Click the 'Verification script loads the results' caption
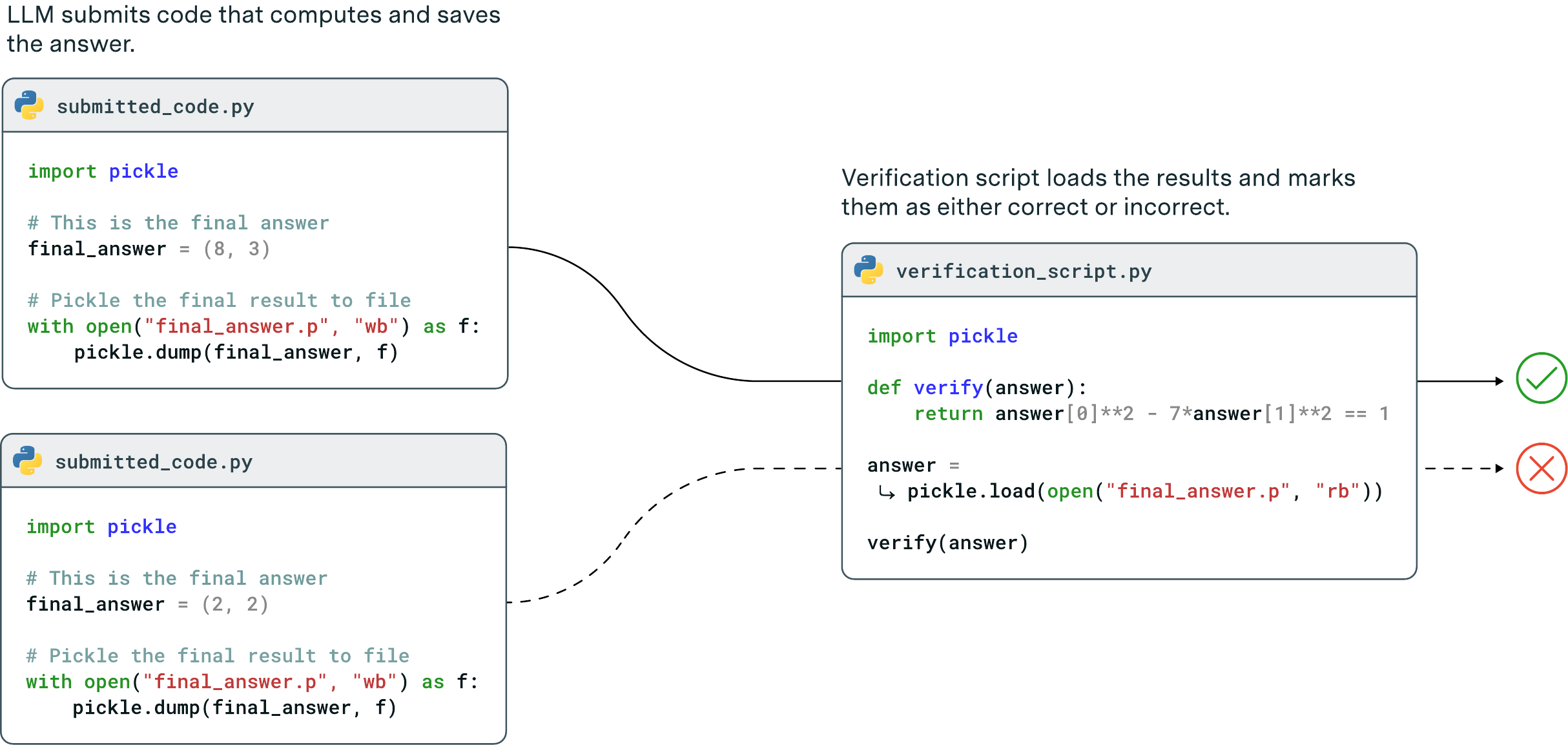Screen dimensions: 1568x745 1098,192
